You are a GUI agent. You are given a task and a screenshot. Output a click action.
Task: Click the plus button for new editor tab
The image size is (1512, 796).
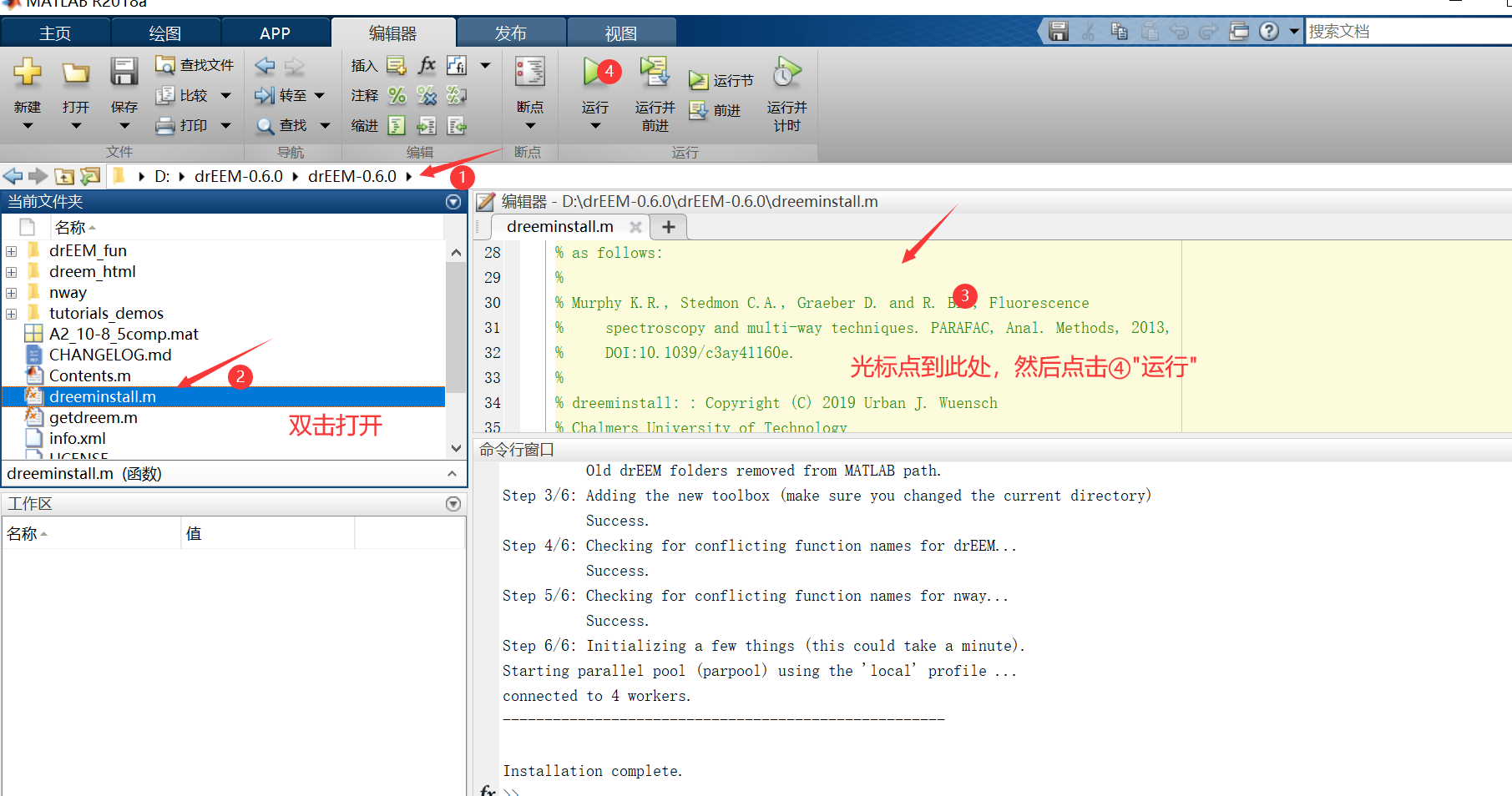(x=668, y=227)
